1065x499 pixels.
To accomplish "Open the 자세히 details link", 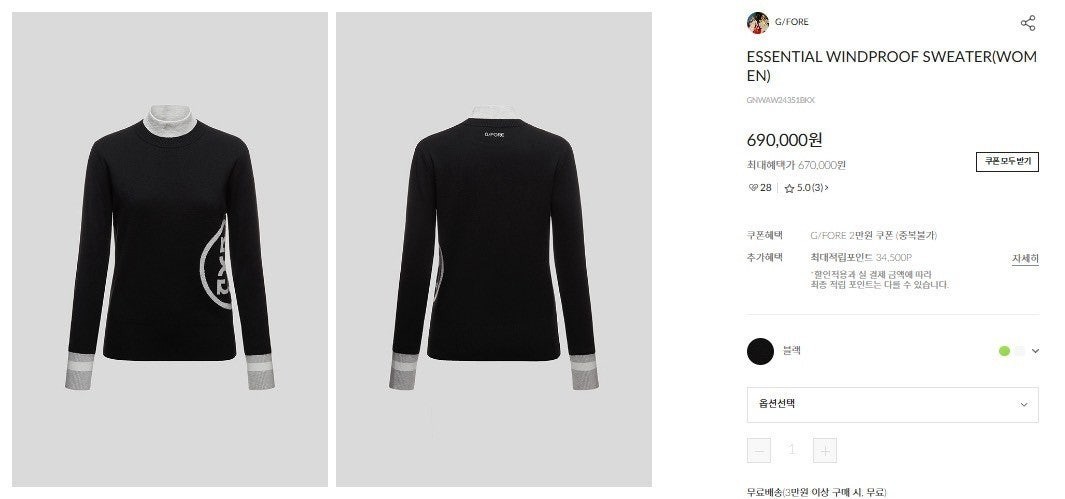I will click(x=1025, y=259).
